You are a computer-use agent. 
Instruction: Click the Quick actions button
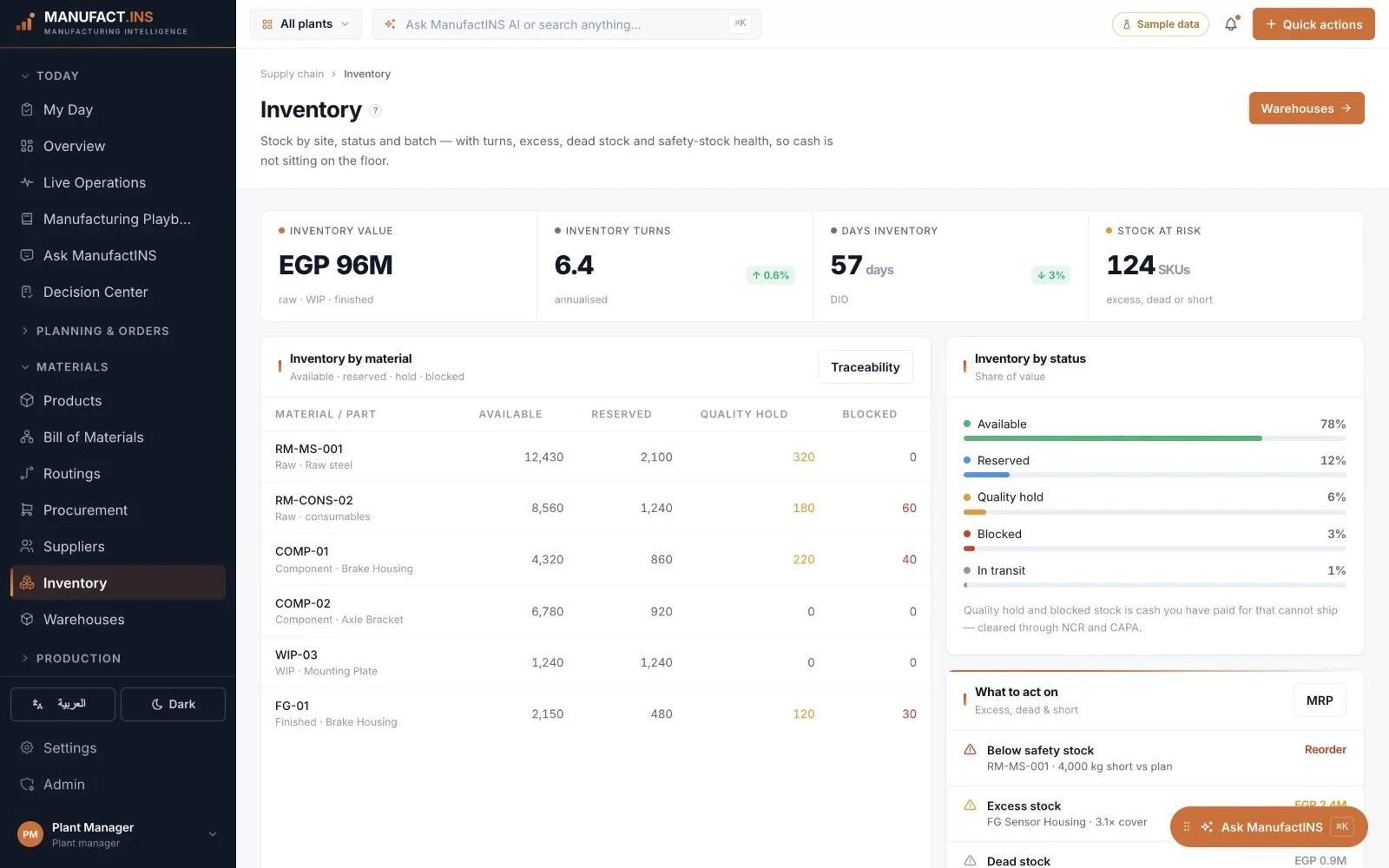coord(1313,24)
